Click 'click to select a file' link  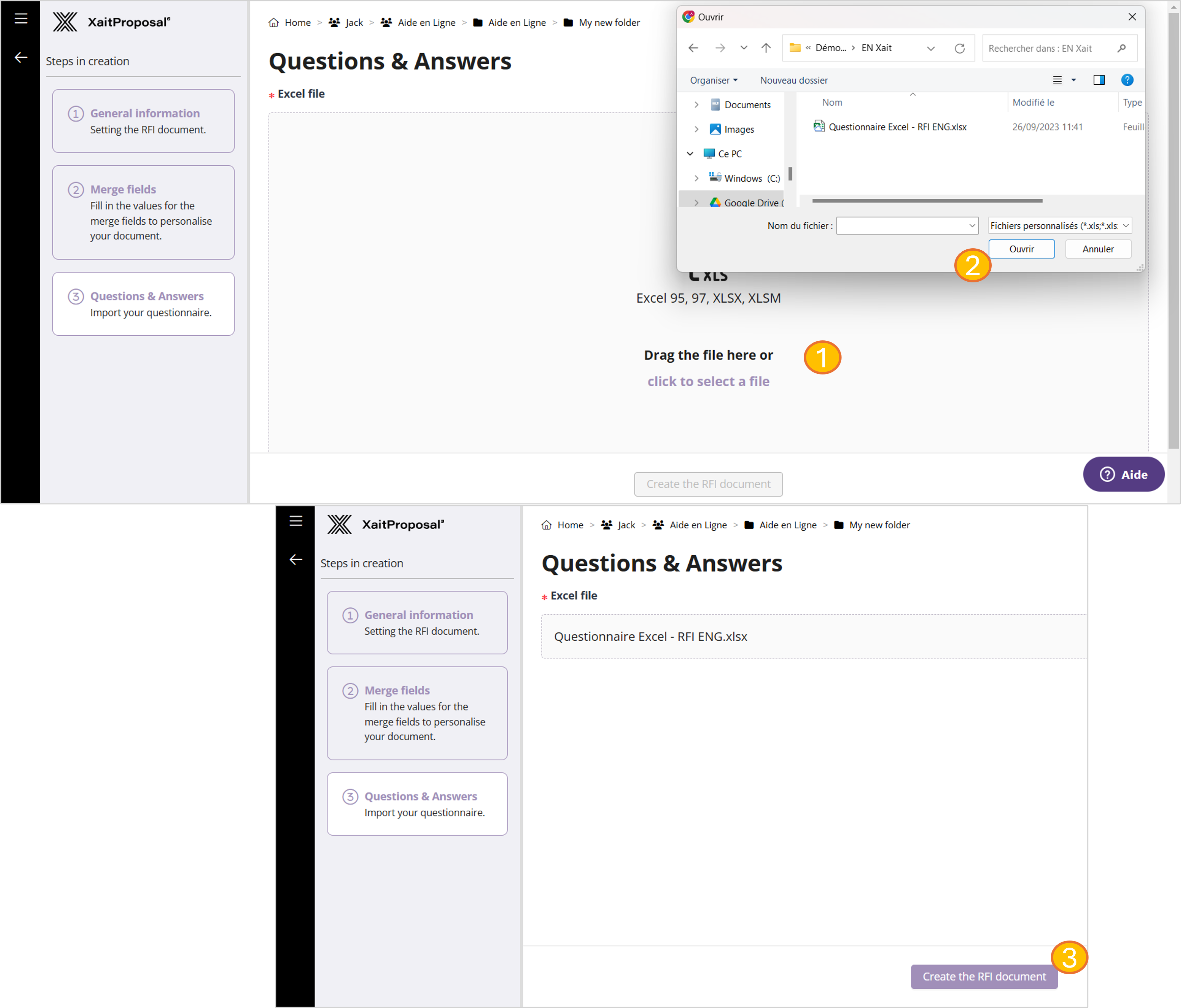pyautogui.click(x=708, y=381)
